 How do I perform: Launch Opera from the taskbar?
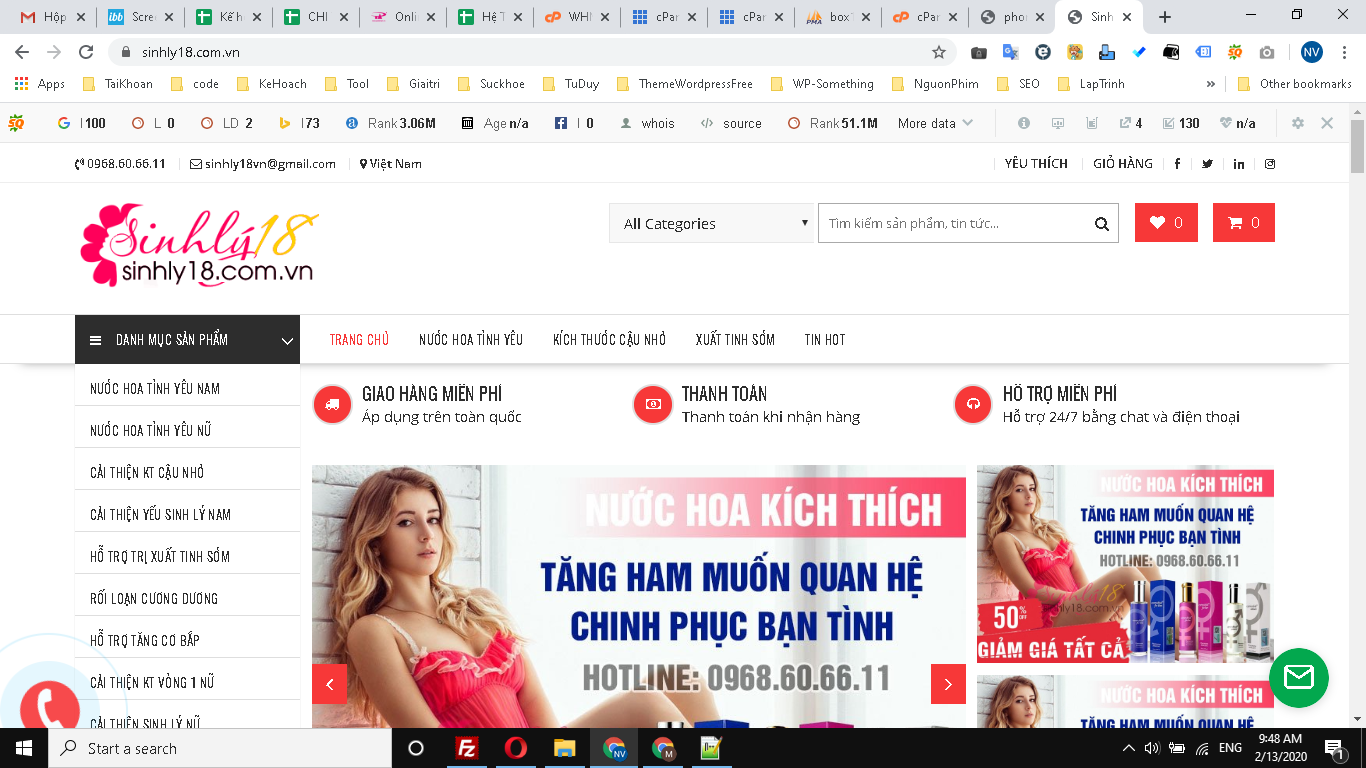point(516,748)
